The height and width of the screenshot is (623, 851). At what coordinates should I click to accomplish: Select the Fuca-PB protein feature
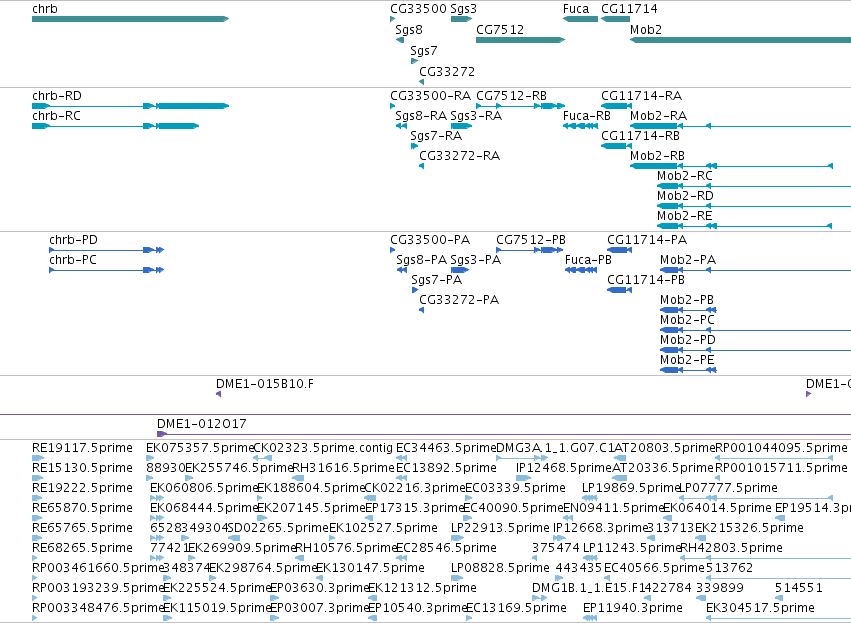[581, 270]
